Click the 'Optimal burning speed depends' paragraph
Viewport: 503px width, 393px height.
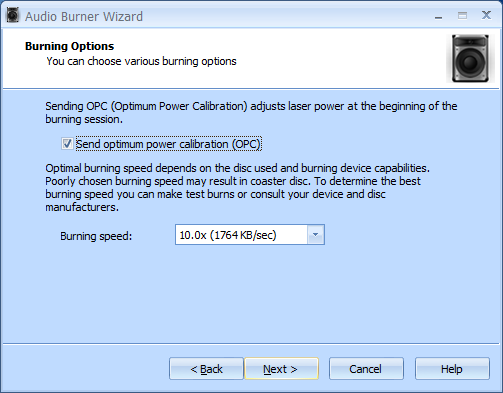tap(237, 187)
